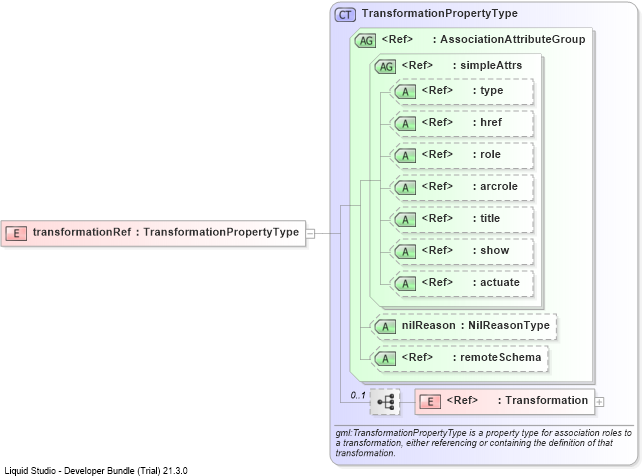The width and height of the screenshot is (642, 476).
Task: Click the E icon of transformationRef element
Action: pos(16,233)
